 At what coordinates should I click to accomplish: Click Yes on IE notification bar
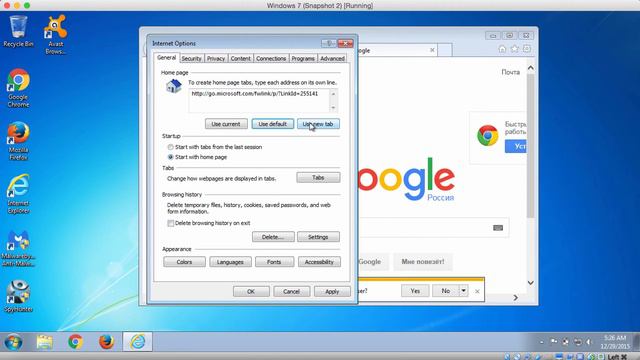click(415, 291)
